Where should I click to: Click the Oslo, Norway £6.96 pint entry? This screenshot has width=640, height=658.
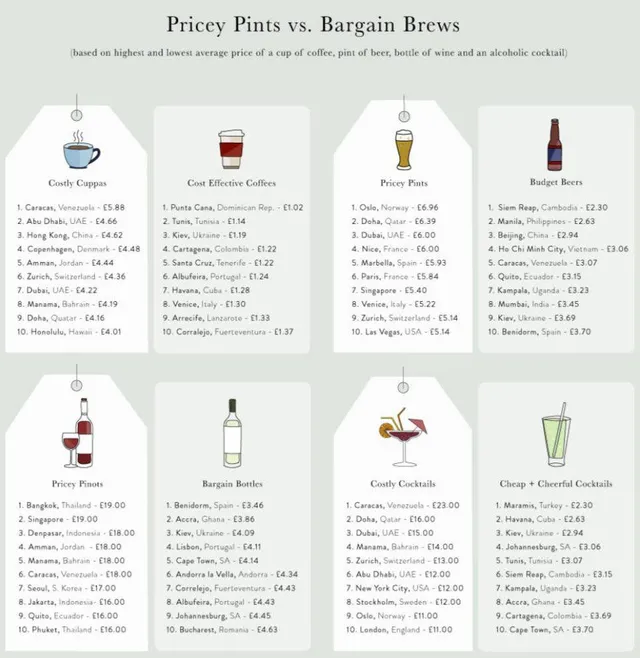393,207
